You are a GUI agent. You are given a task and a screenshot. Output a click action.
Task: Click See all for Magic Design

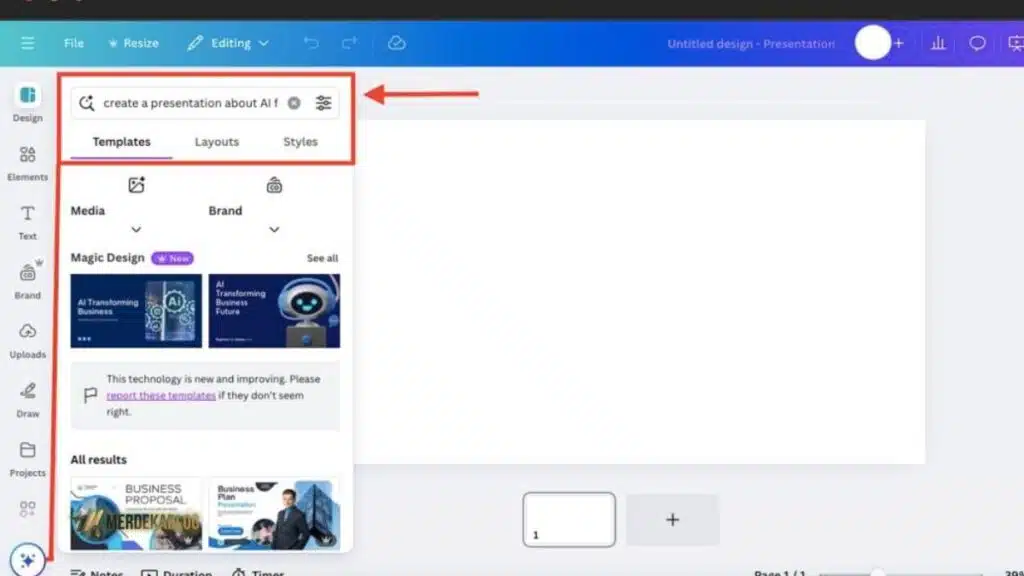[x=323, y=258]
